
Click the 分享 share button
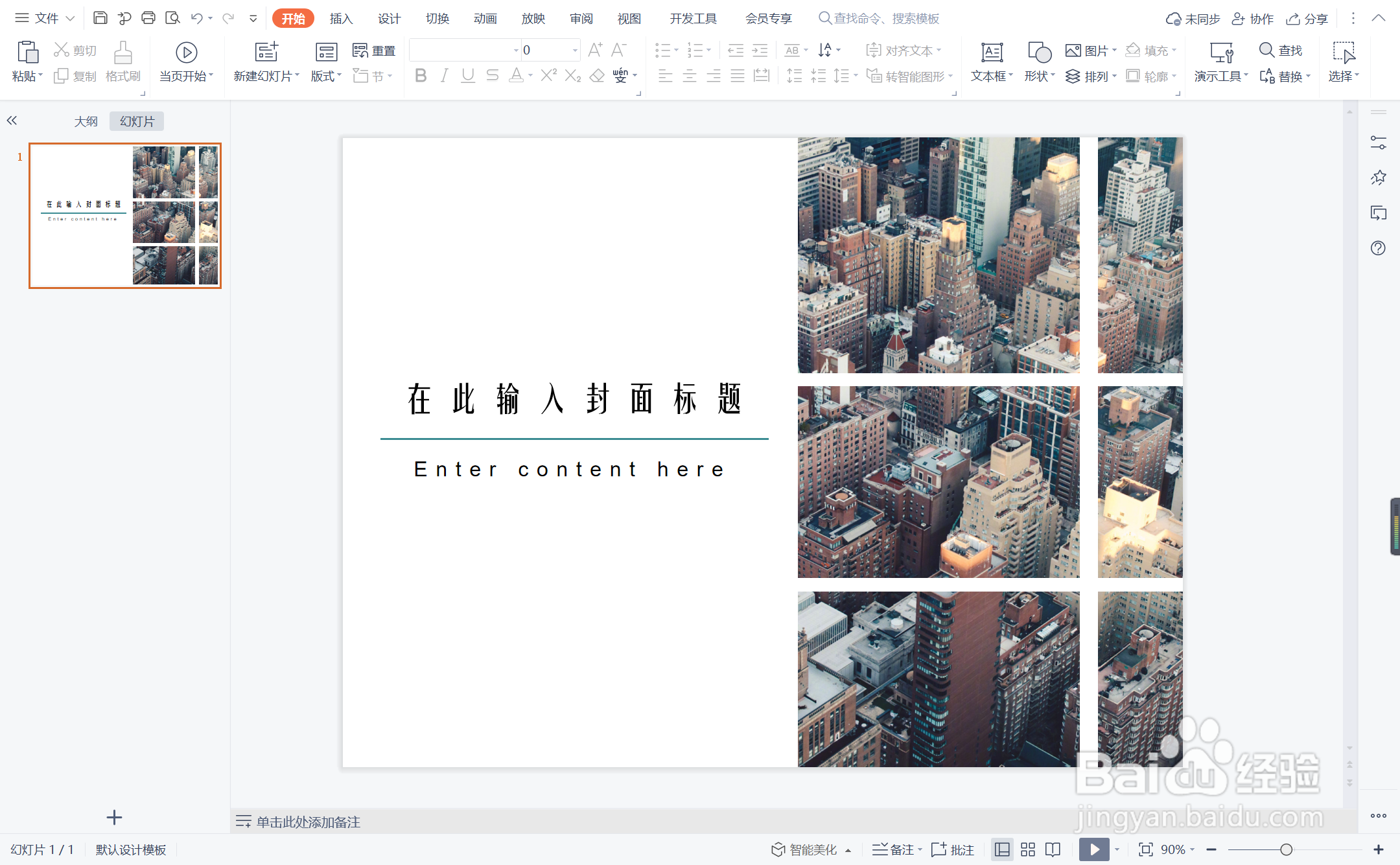click(1307, 18)
